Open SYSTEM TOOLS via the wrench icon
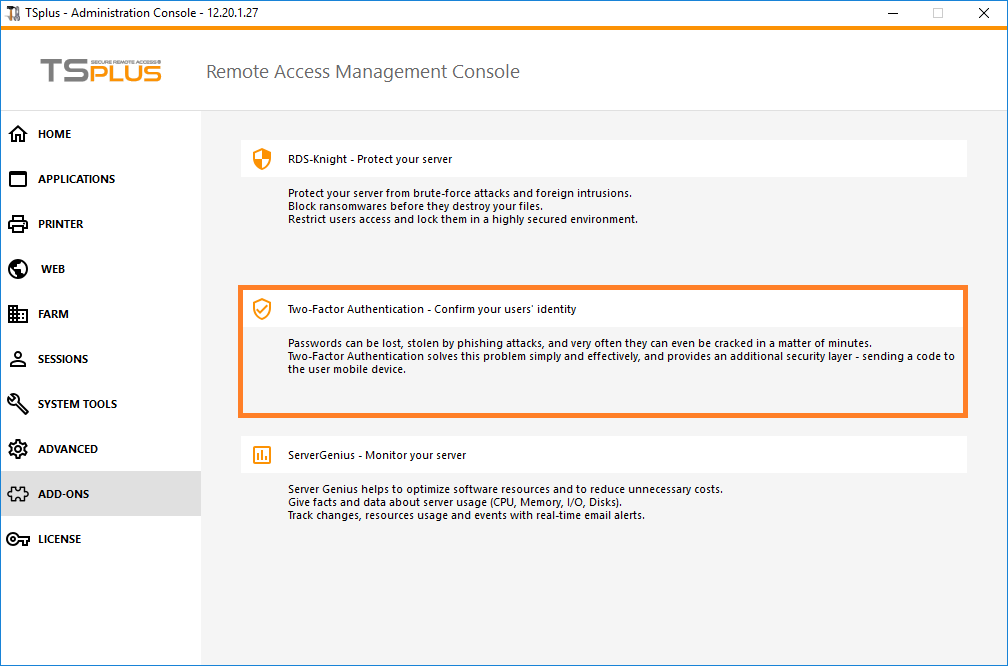The height and width of the screenshot is (666, 1008). coord(18,403)
